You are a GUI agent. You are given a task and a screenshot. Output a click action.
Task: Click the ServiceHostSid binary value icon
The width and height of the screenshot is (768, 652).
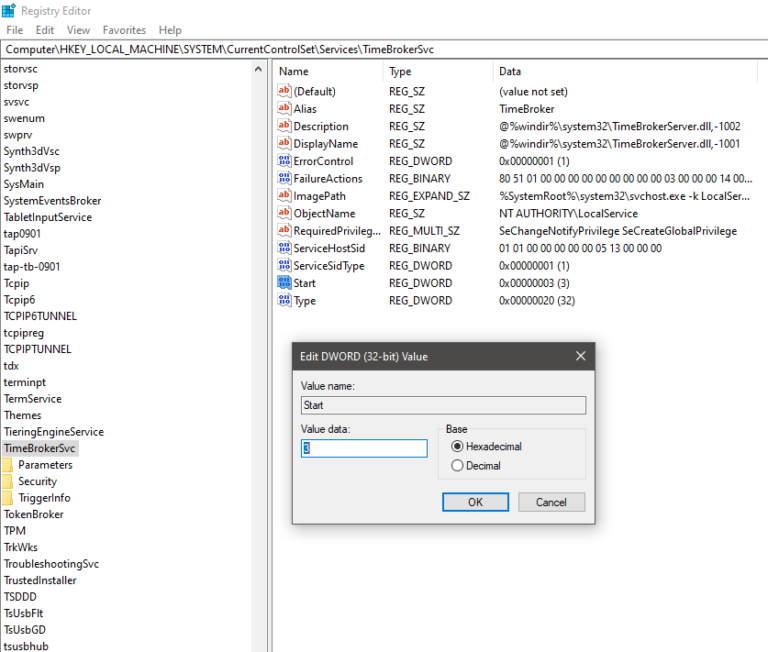(284, 248)
